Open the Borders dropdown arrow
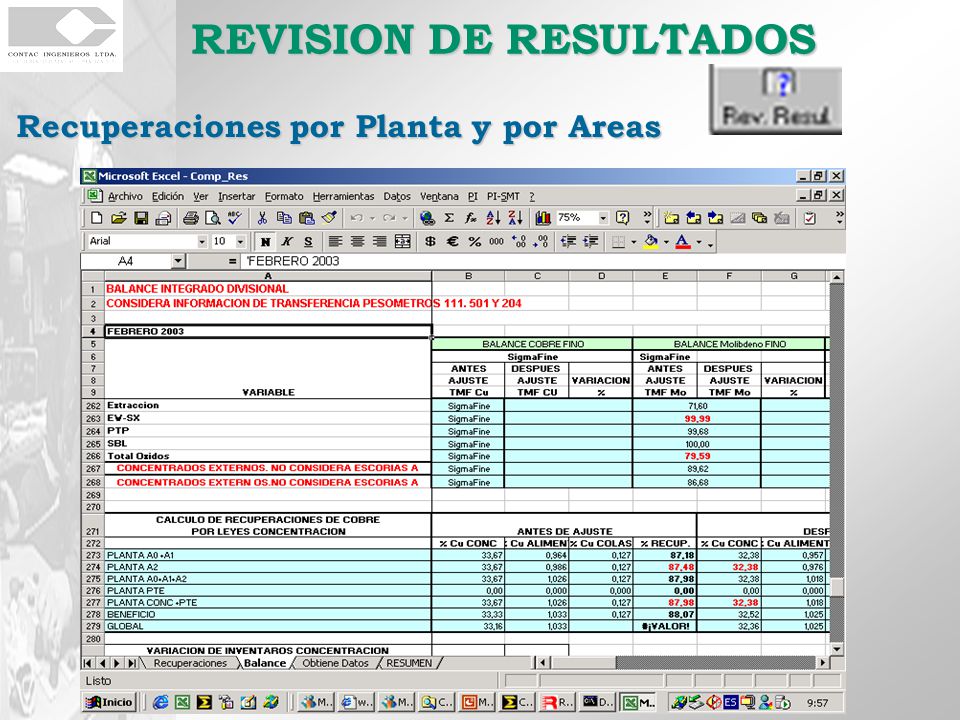This screenshot has width=960, height=720. click(634, 242)
